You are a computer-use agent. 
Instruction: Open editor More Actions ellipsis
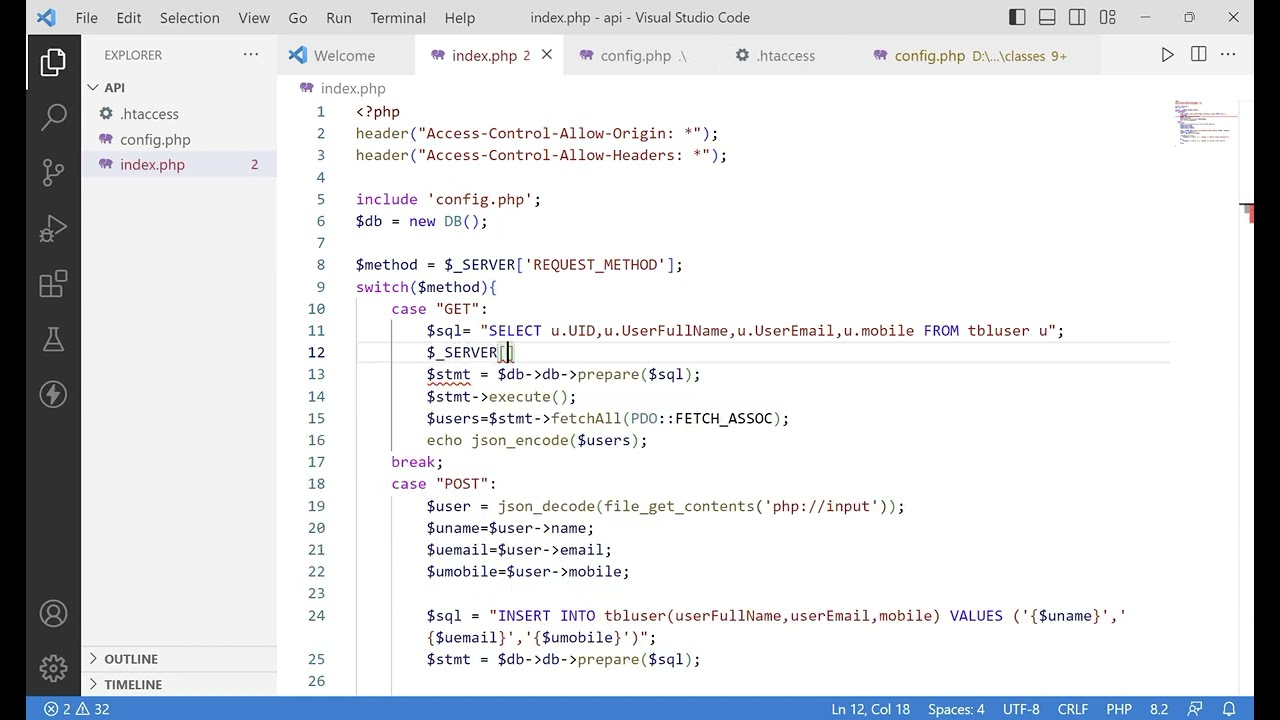click(1230, 55)
